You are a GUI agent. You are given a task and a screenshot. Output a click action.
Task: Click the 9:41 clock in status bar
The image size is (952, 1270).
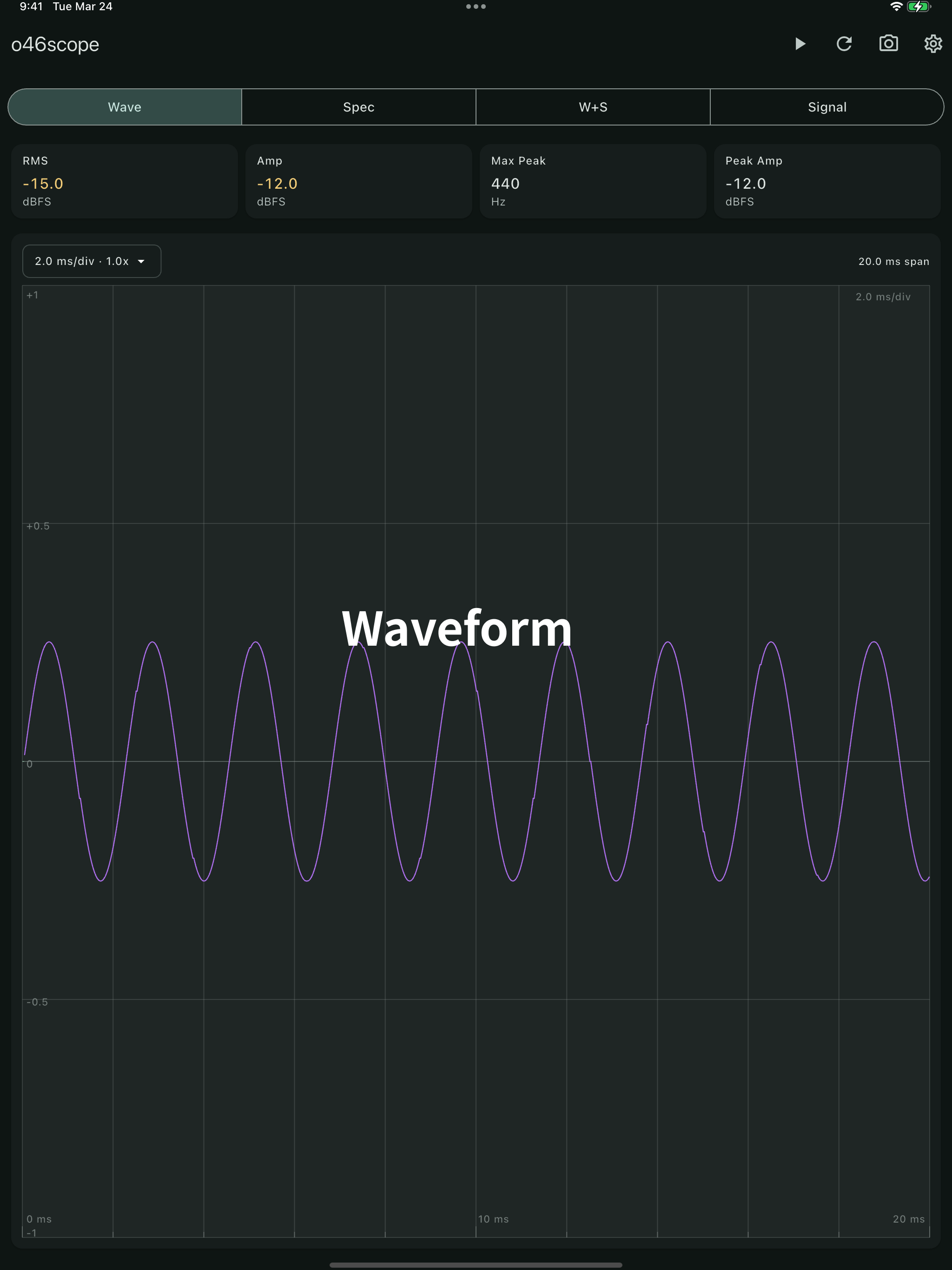click(31, 7)
